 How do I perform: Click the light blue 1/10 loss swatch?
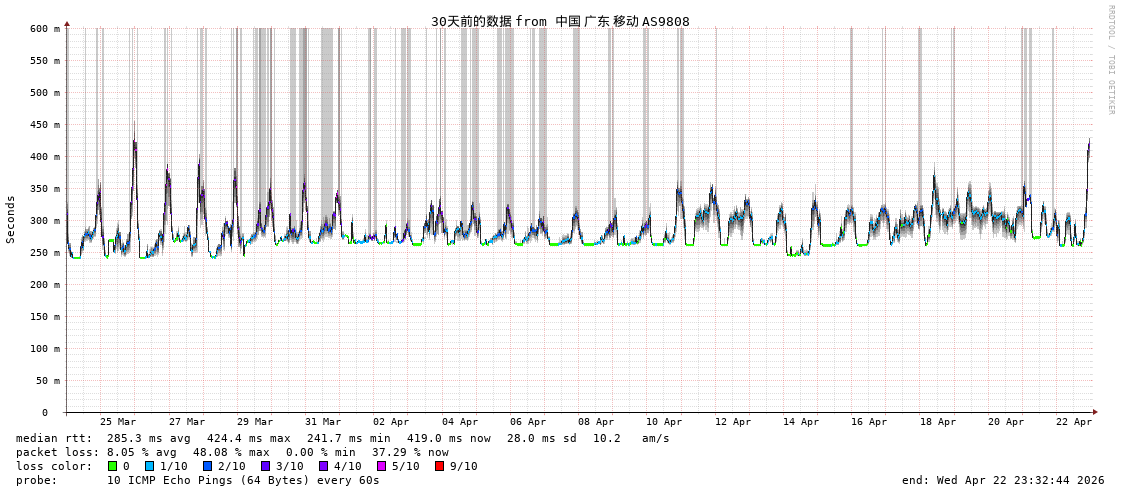[x=149, y=466]
